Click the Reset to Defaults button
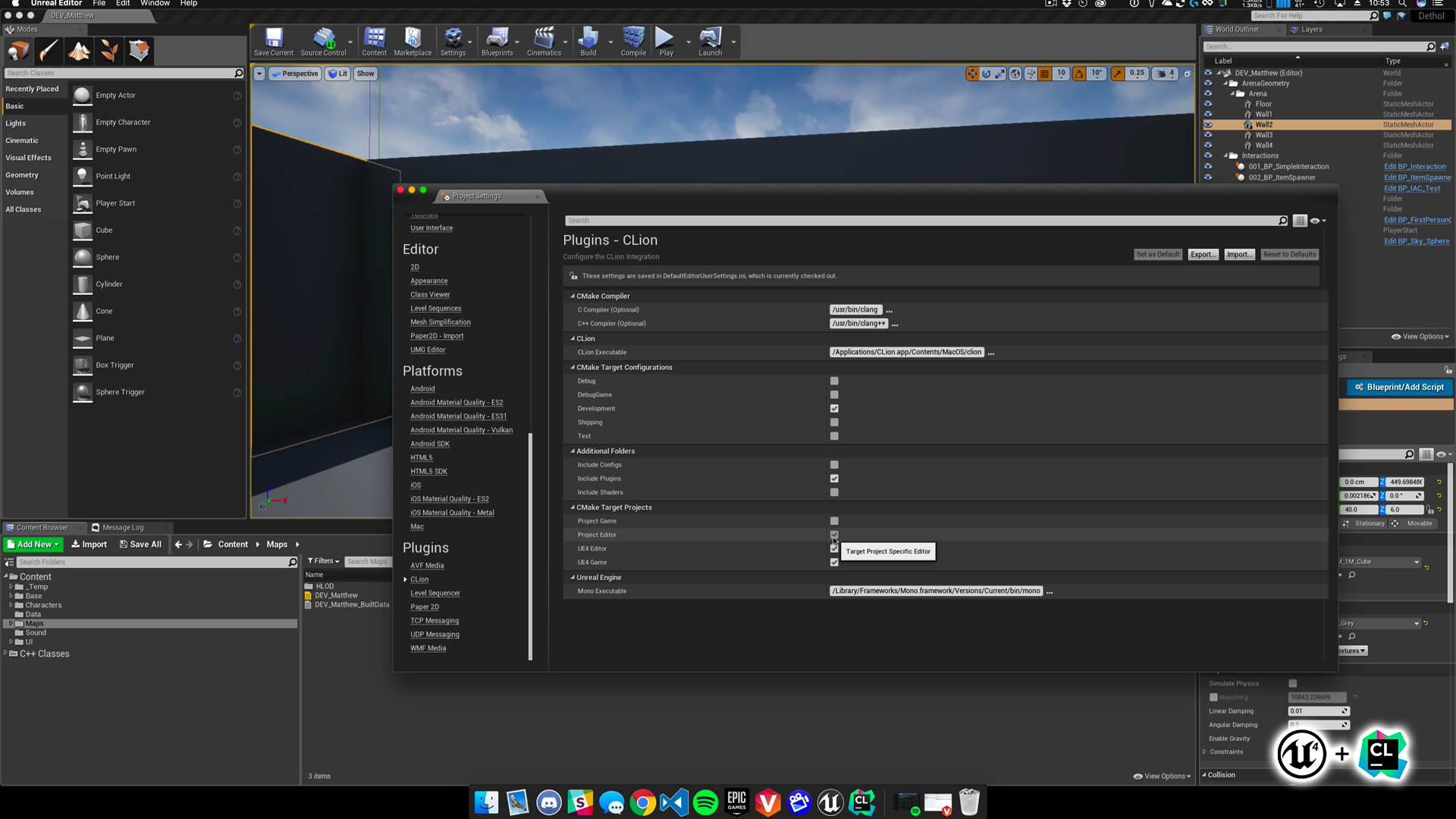The image size is (1456, 819). click(1289, 255)
